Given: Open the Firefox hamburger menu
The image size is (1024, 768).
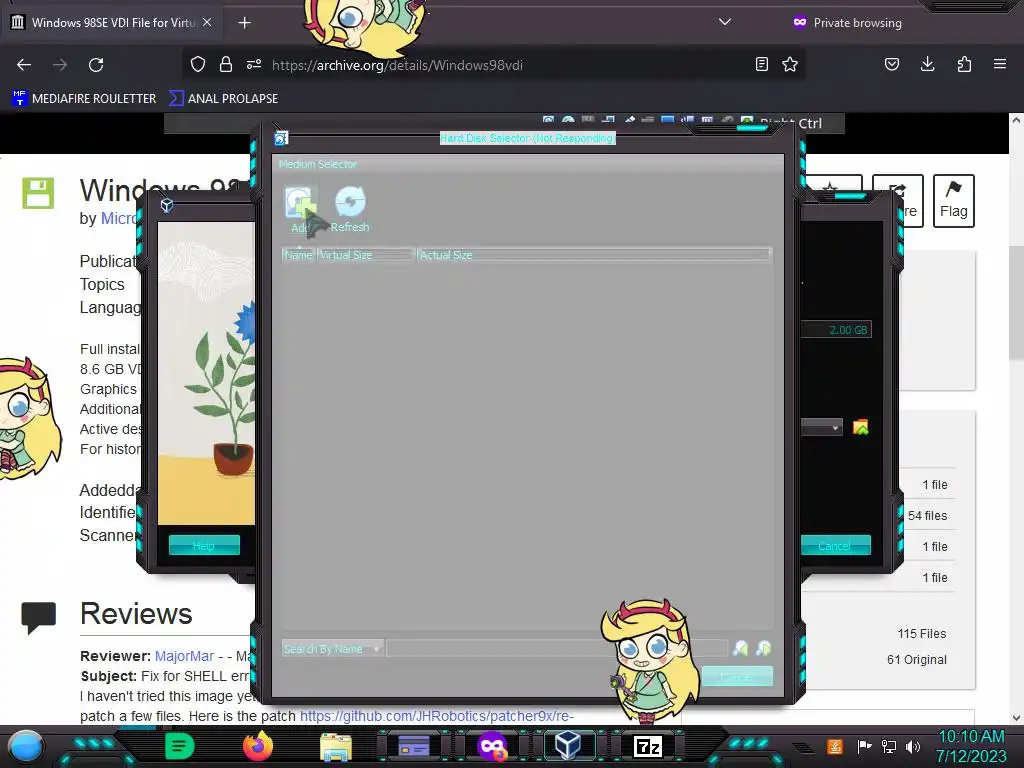Looking at the screenshot, I should [x=1000, y=64].
